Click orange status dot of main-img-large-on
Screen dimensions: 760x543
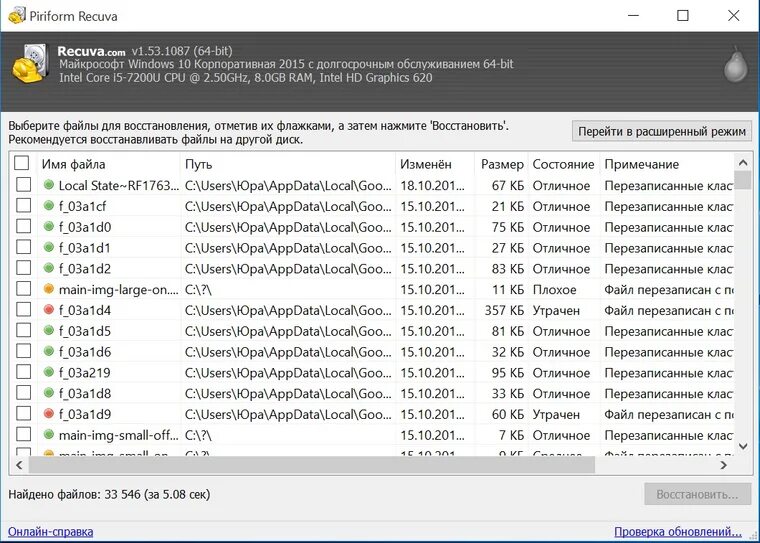48,289
